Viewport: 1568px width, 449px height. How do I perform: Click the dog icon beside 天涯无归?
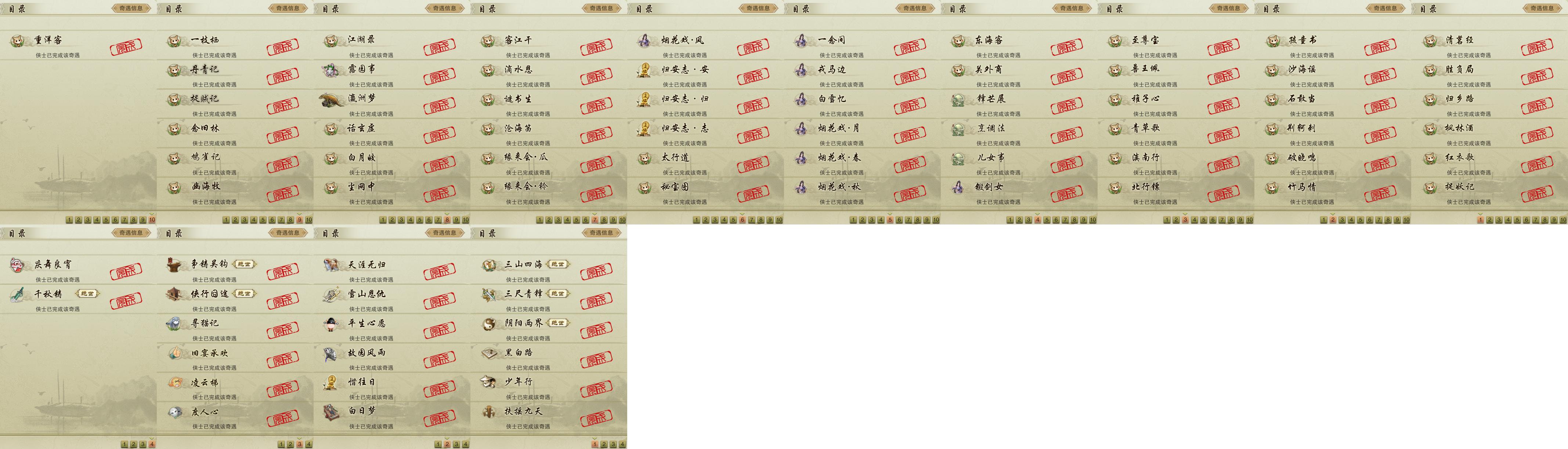331,264
